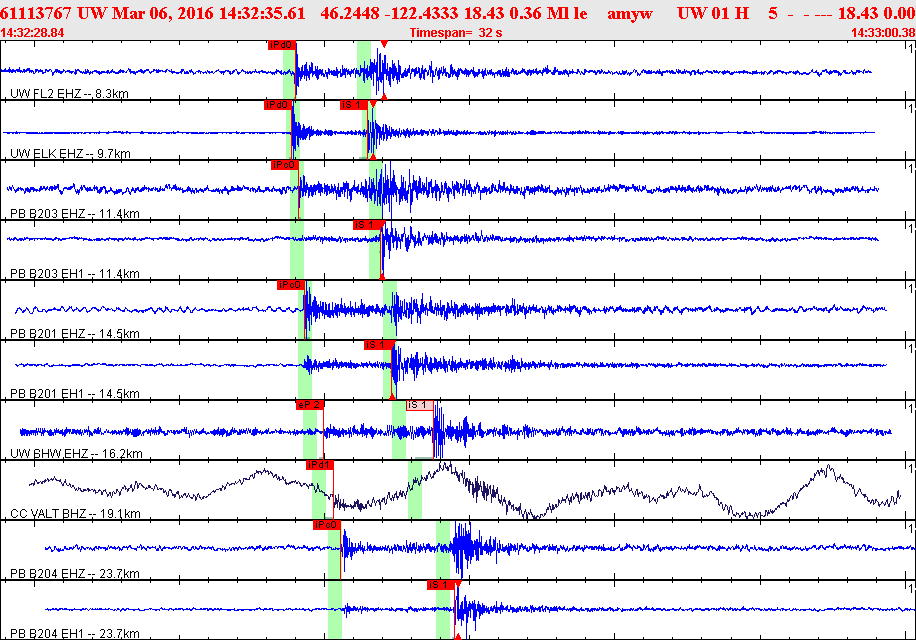Image resolution: width=916 pixels, height=640 pixels.
Task: Select the eP 2 pick flag on BHW EHZ
Action: coord(310,405)
